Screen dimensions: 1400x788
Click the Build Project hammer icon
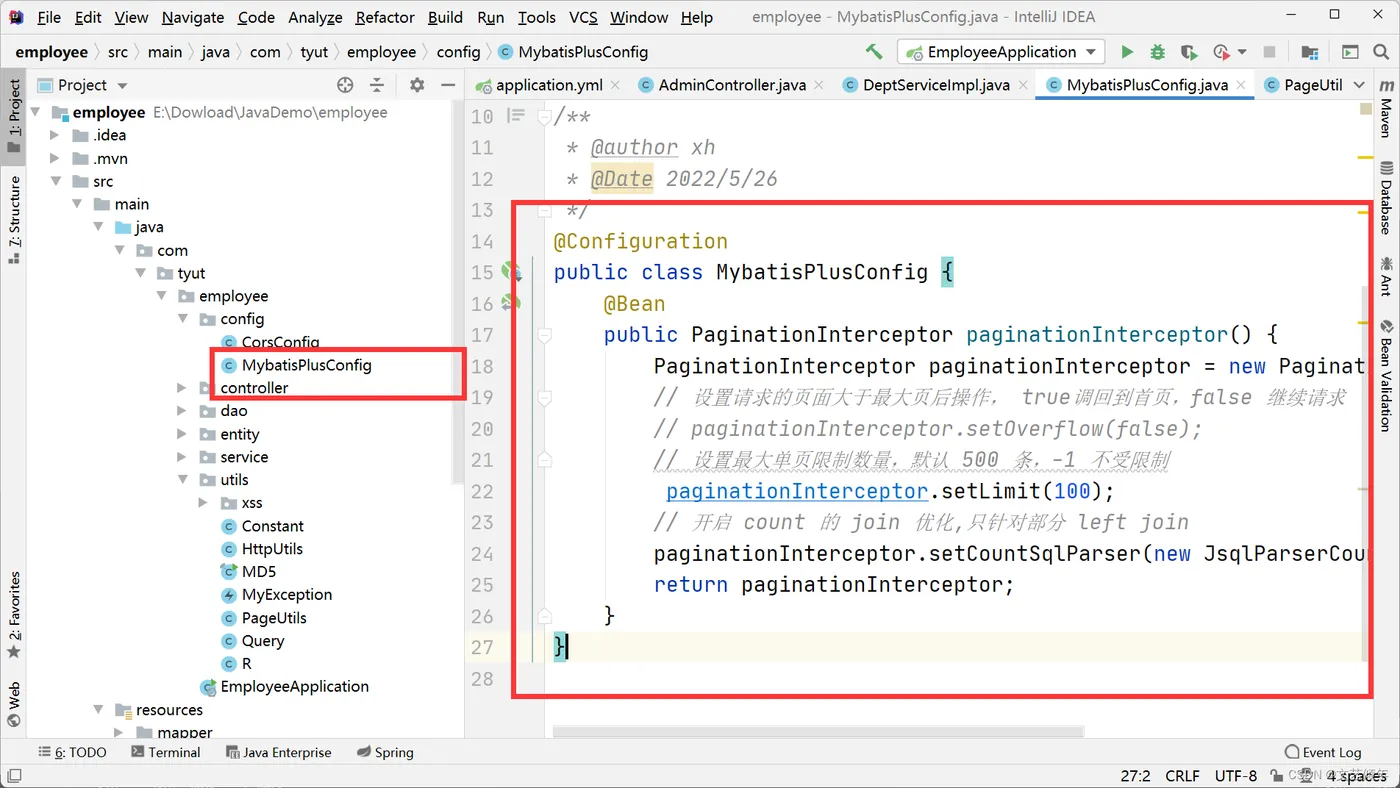pyautogui.click(x=874, y=52)
